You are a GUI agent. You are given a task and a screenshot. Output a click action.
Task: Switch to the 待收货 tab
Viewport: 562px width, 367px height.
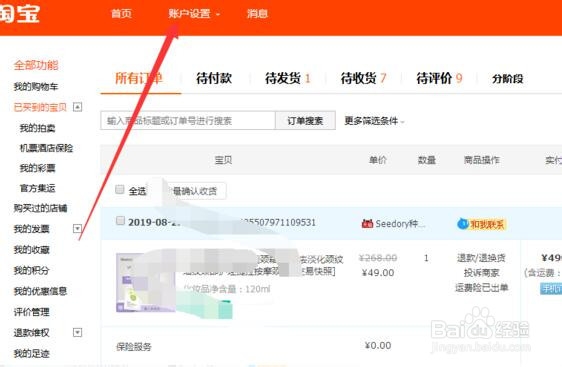[x=363, y=78]
